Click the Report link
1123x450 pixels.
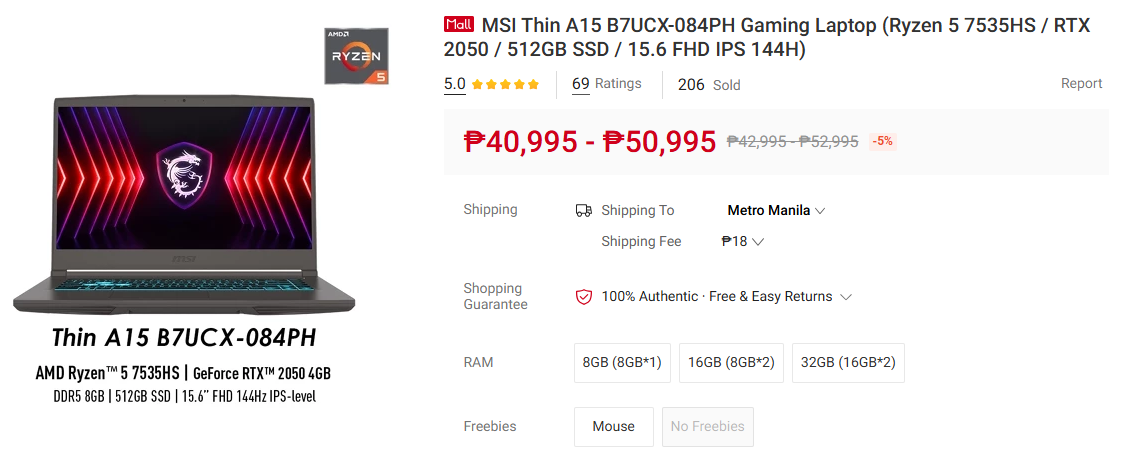tap(1081, 84)
